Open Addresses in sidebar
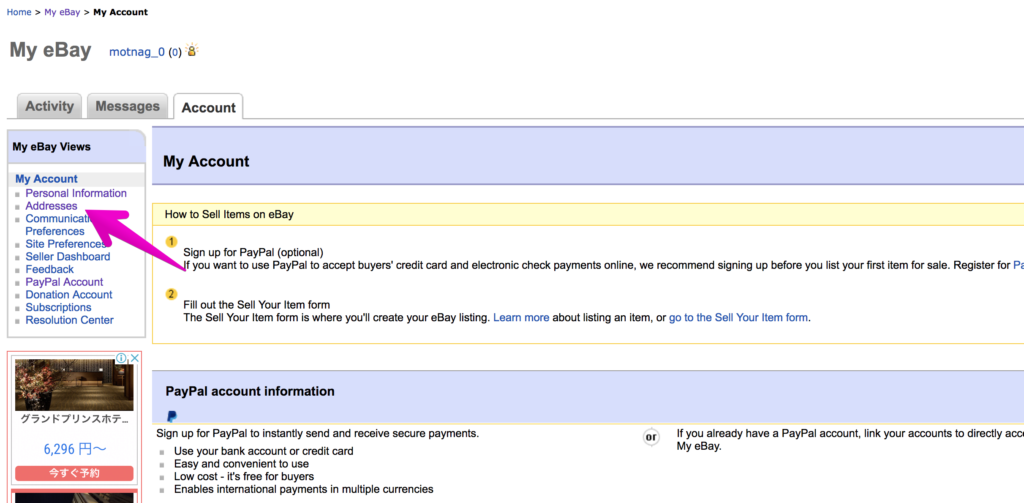 51,206
